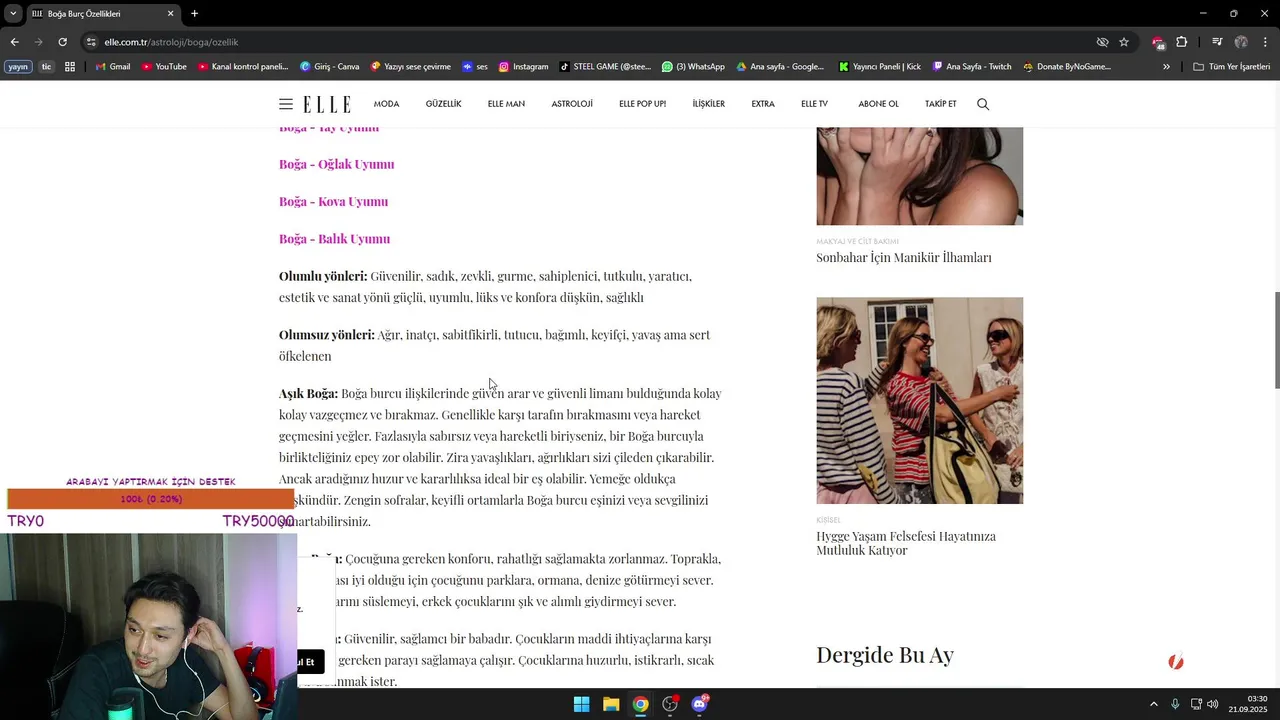Click the network tray icon
The width and height of the screenshot is (1280, 720).
[x=1196, y=704]
